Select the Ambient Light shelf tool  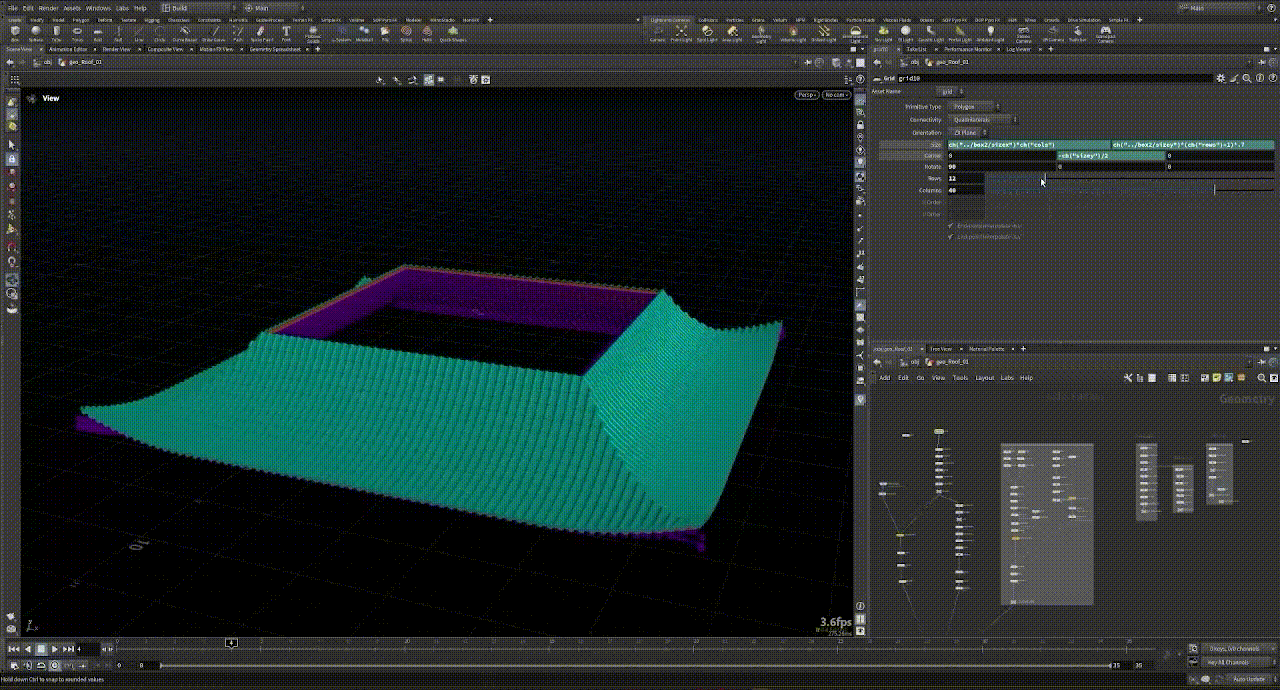990,32
